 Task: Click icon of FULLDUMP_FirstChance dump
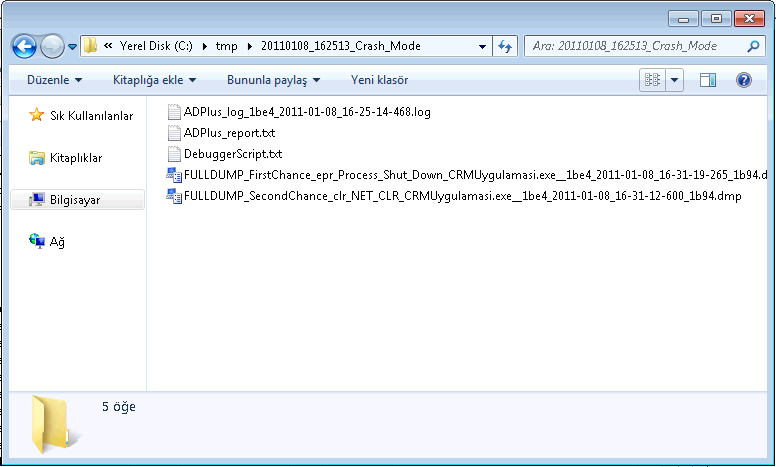click(174, 175)
